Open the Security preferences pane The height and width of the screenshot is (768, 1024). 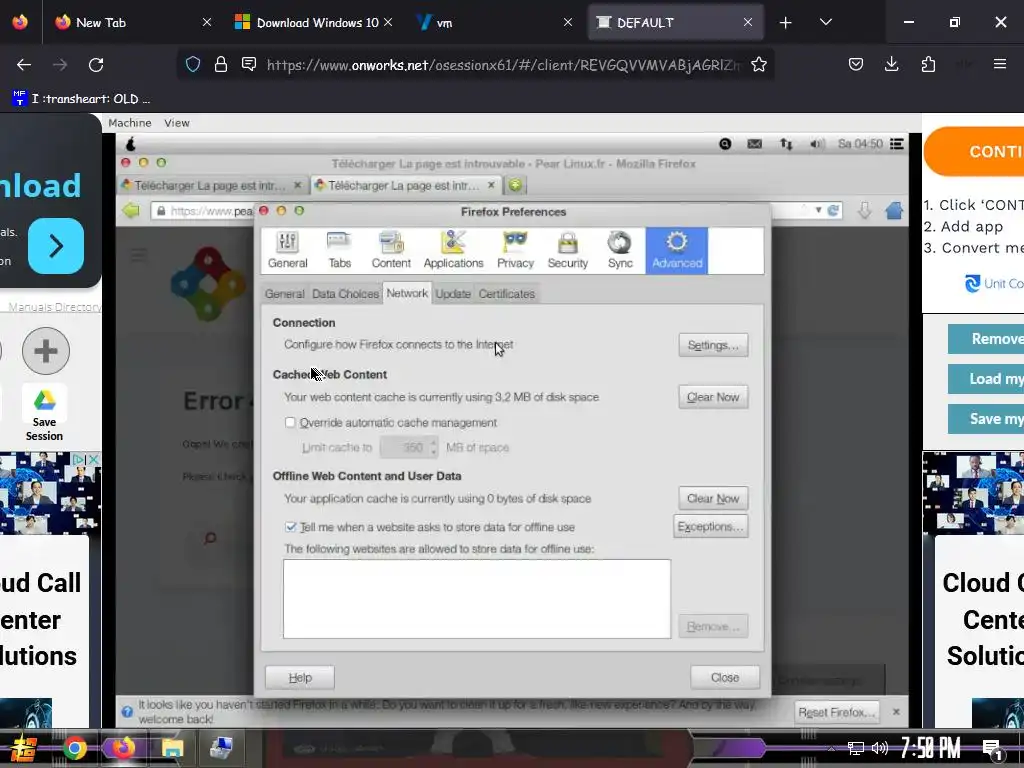click(x=568, y=251)
